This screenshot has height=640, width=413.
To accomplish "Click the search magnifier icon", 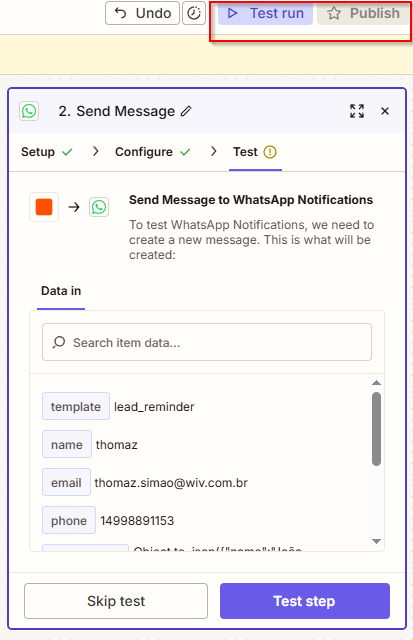I will (59, 342).
